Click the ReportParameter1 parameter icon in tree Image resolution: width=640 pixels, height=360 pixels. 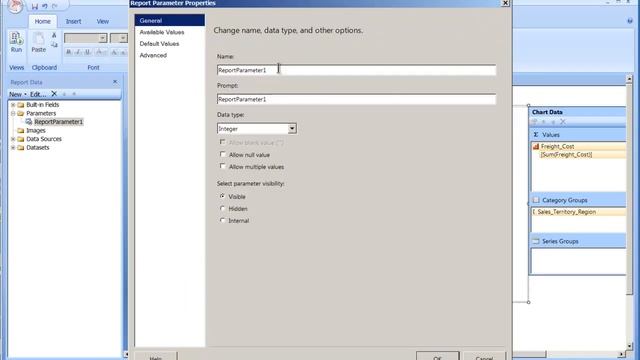pyautogui.click(x=29, y=122)
